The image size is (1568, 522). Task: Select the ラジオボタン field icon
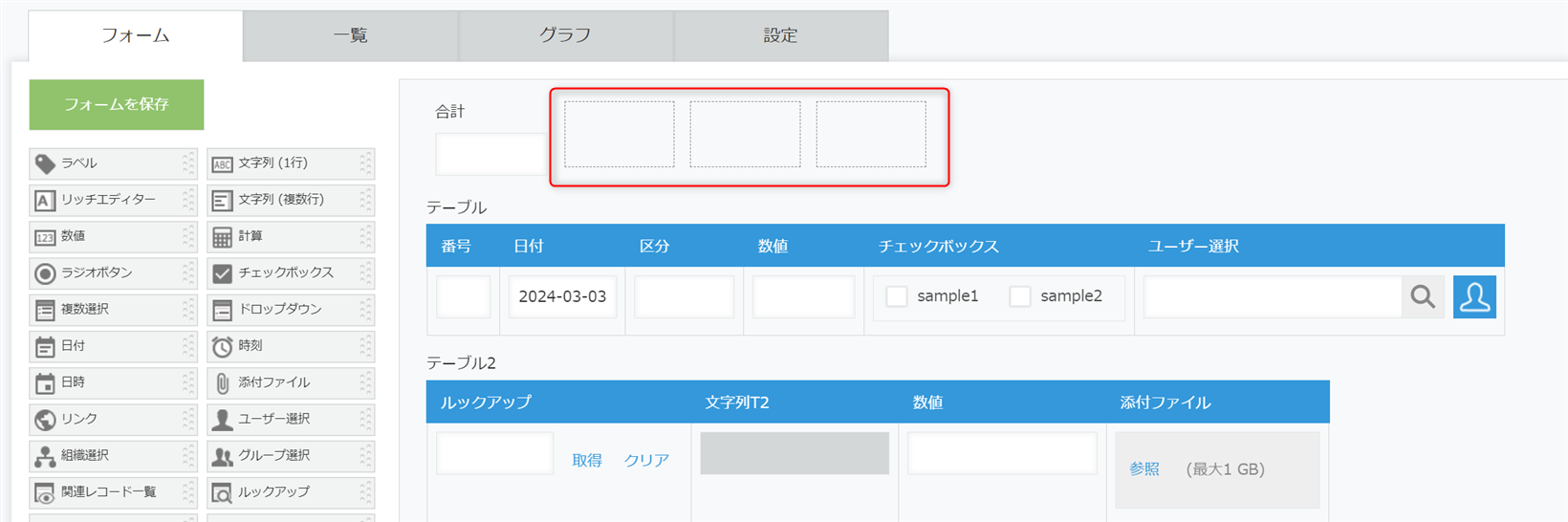coord(45,273)
